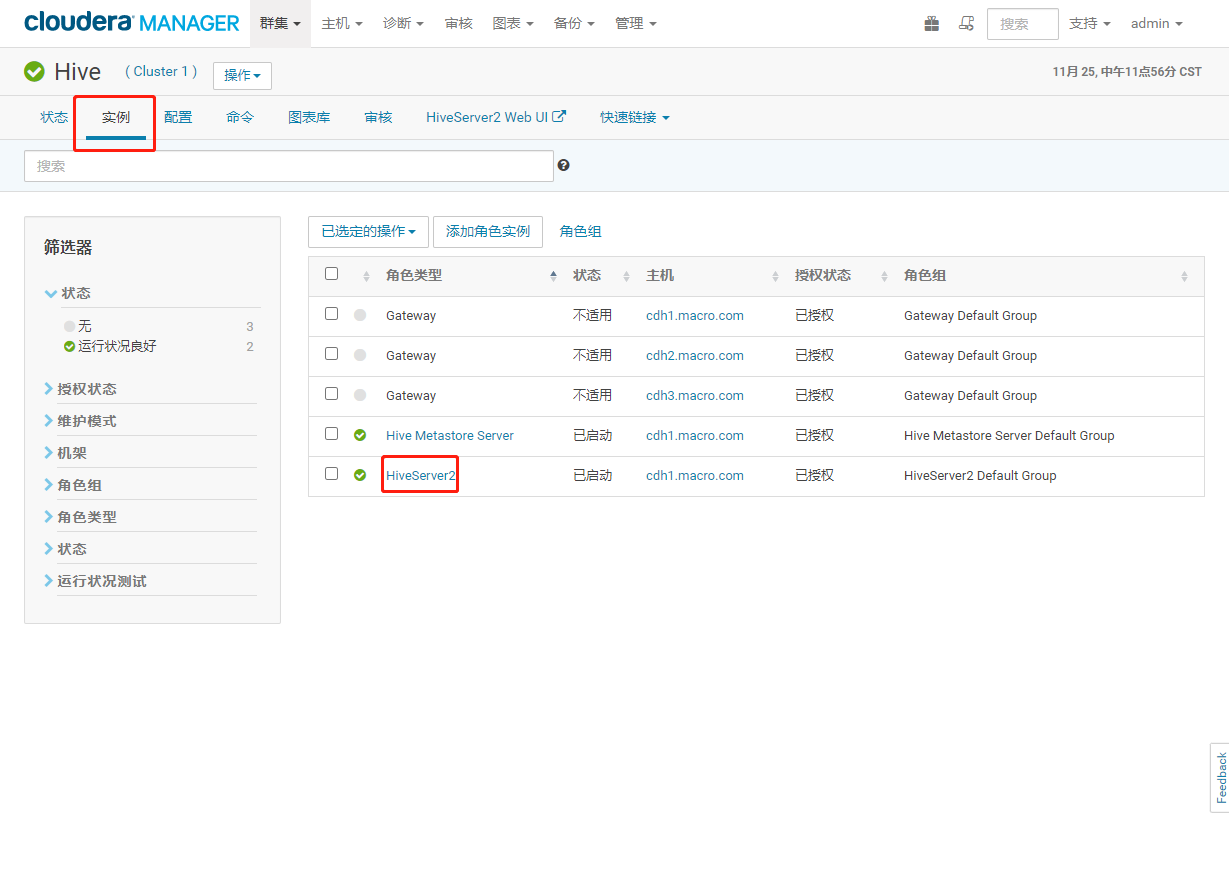Open the parcels gift box icon
The height and width of the screenshot is (890, 1229).
[931, 23]
